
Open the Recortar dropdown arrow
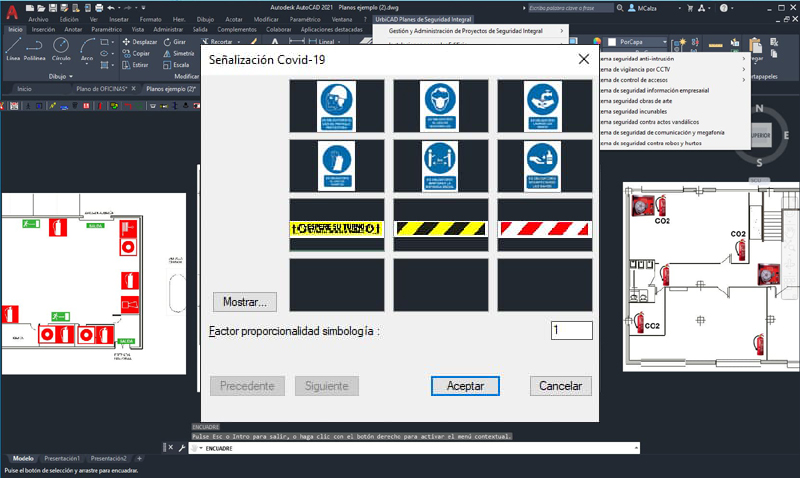tap(238, 42)
